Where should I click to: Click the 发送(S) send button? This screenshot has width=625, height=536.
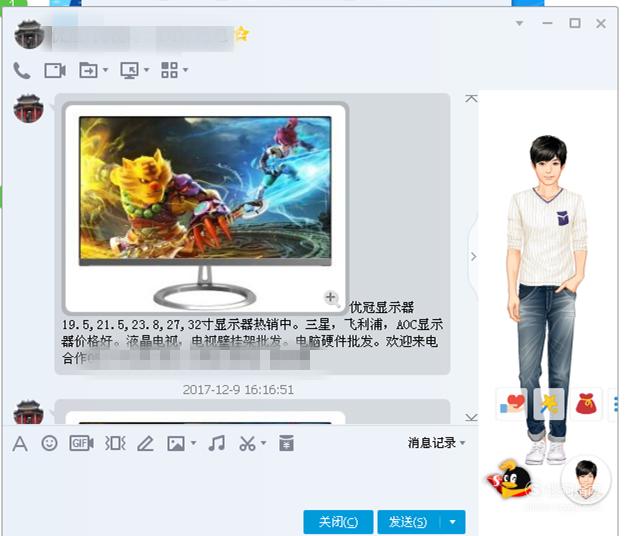coord(408,522)
